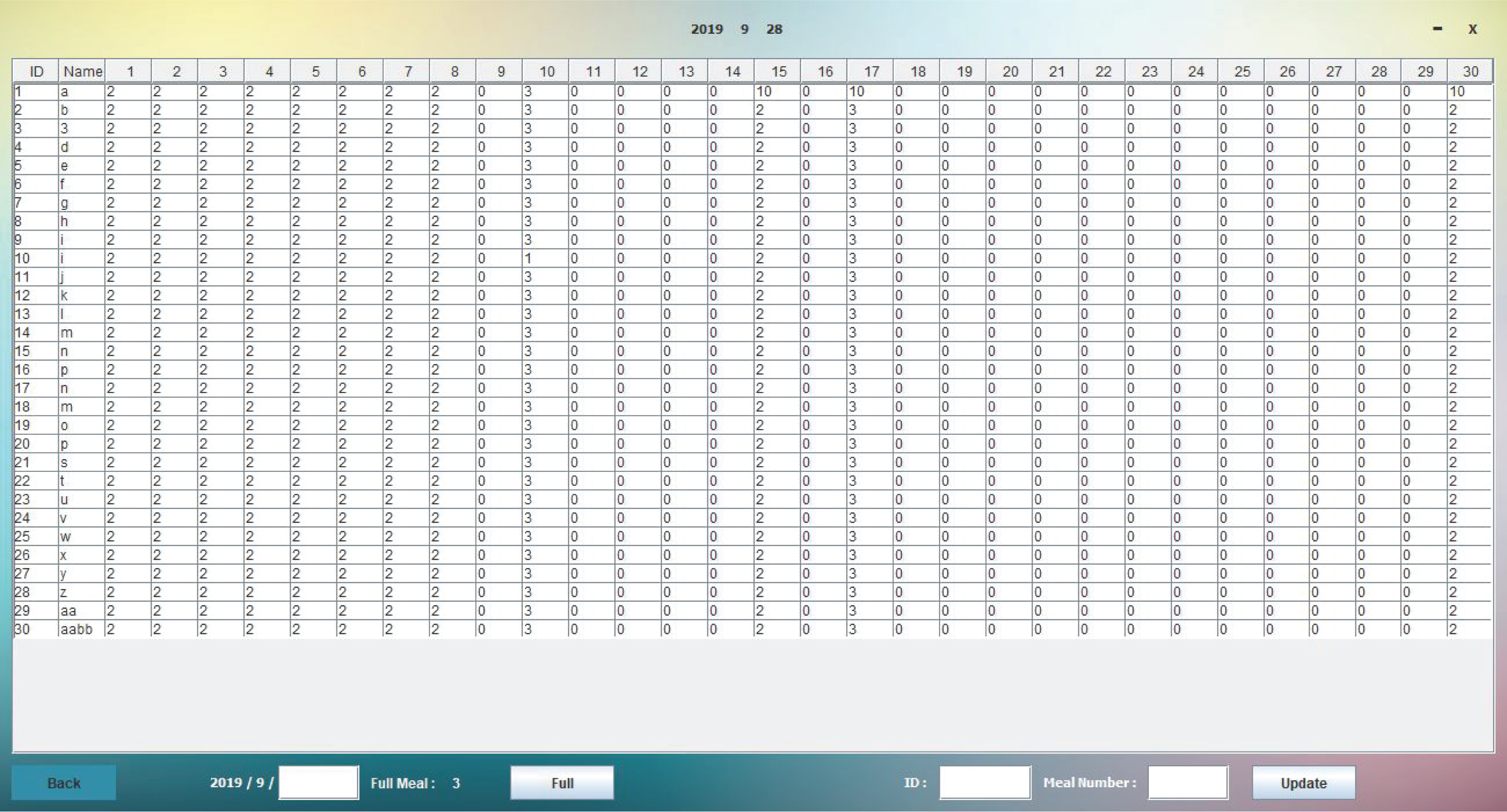
Task: Click the Update button
Action: 1303,783
